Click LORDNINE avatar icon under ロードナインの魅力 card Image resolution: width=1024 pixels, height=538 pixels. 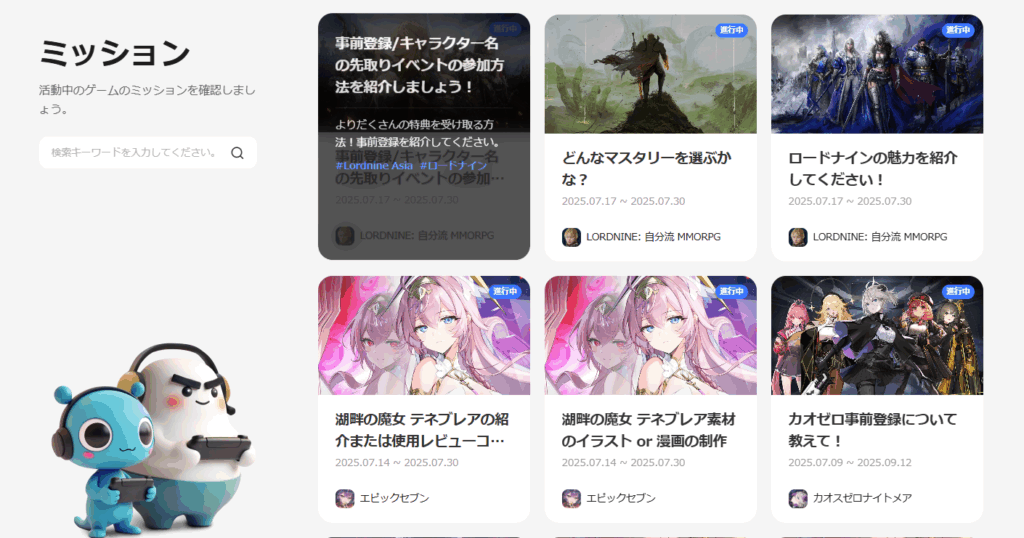tap(797, 237)
